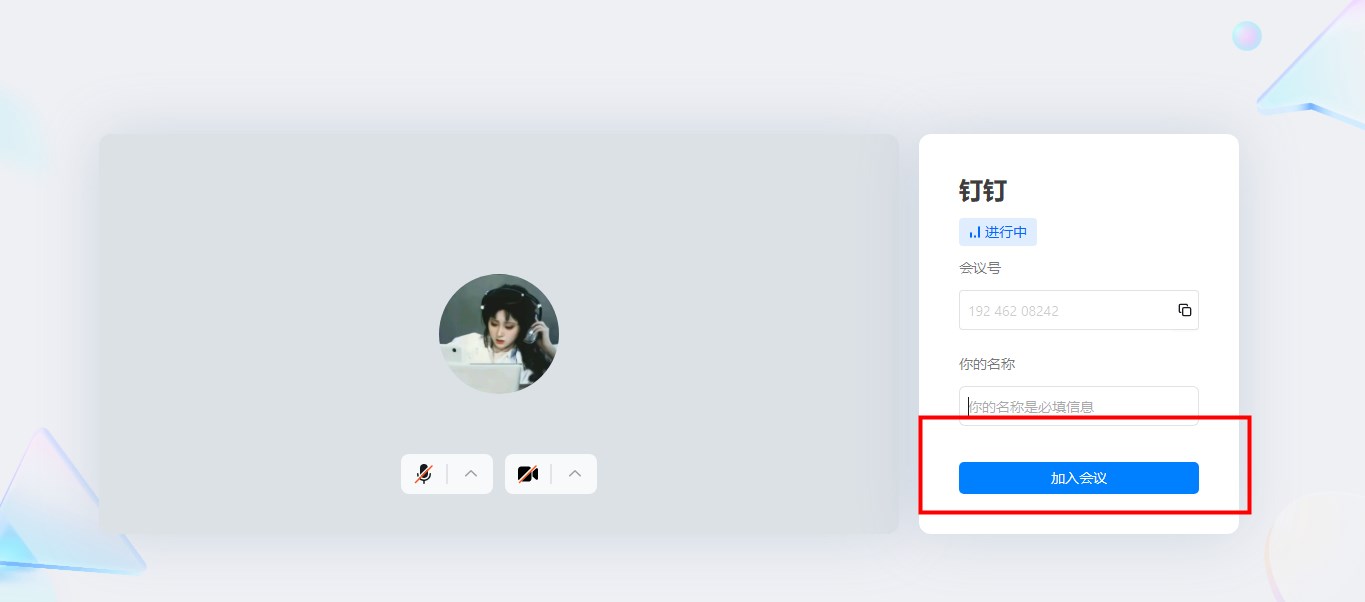Click the gray video preview panel
Image resolution: width=1365 pixels, height=602 pixels.
pos(499,334)
